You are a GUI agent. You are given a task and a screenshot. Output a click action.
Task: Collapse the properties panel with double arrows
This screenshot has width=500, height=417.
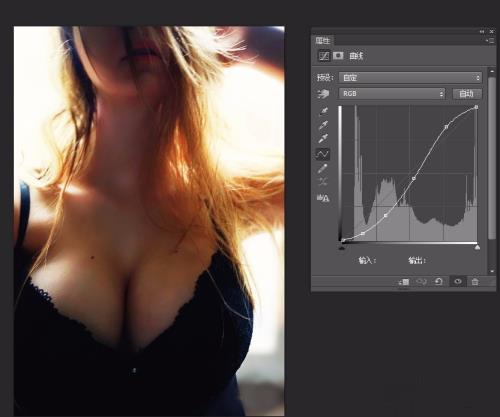click(482, 31)
